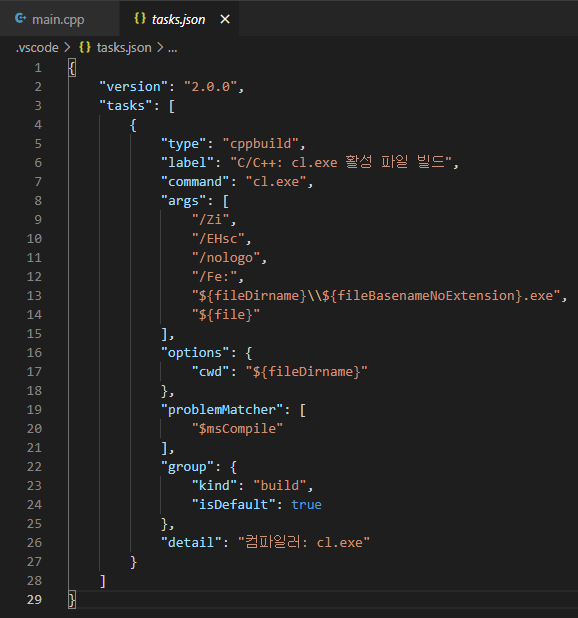Click the "/nologo" argument
Screen dimensions: 578x618
tap(227, 258)
